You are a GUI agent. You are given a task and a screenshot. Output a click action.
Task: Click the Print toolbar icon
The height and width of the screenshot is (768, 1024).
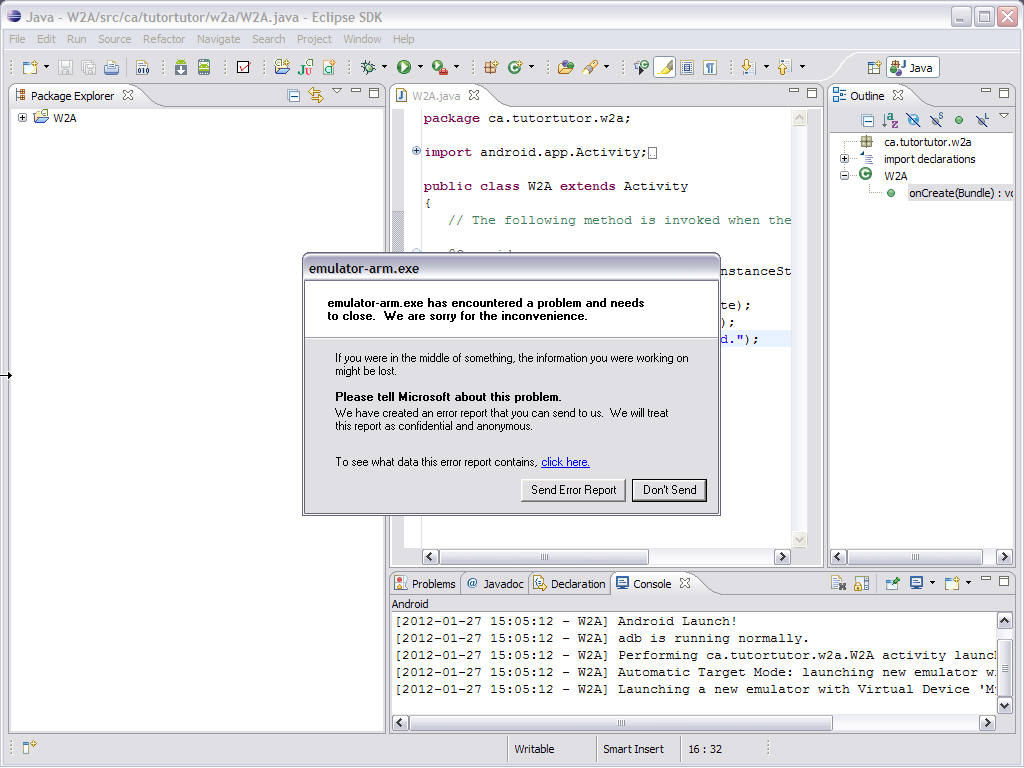112,67
